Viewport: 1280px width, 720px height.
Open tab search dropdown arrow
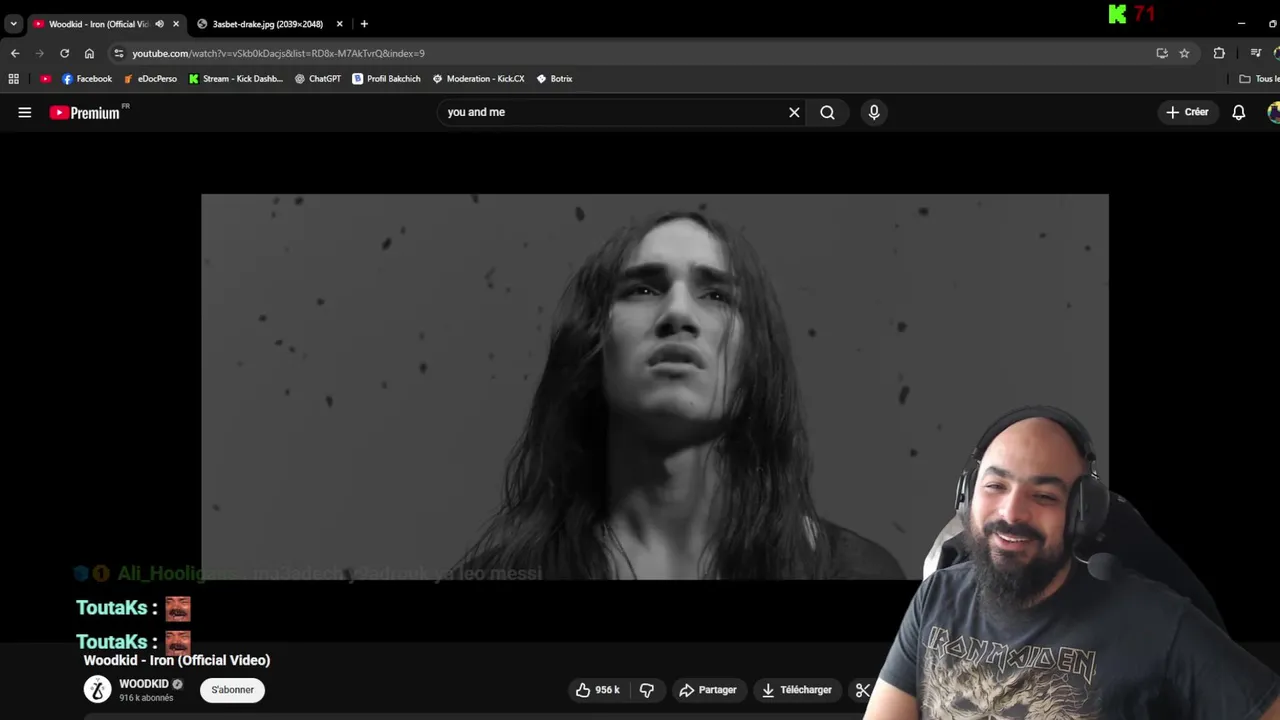pyautogui.click(x=13, y=24)
